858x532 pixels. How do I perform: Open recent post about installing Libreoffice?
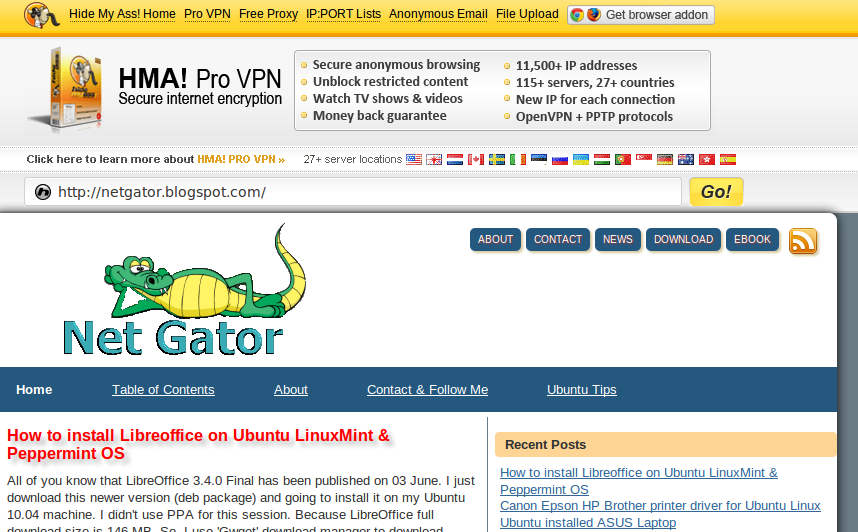(639, 481)
